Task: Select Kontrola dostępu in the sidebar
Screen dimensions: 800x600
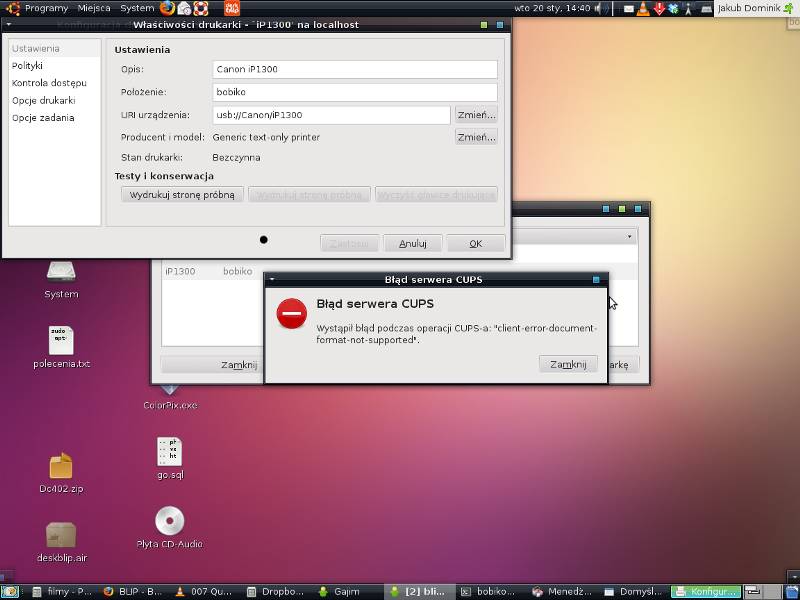Action: [49, 83]
